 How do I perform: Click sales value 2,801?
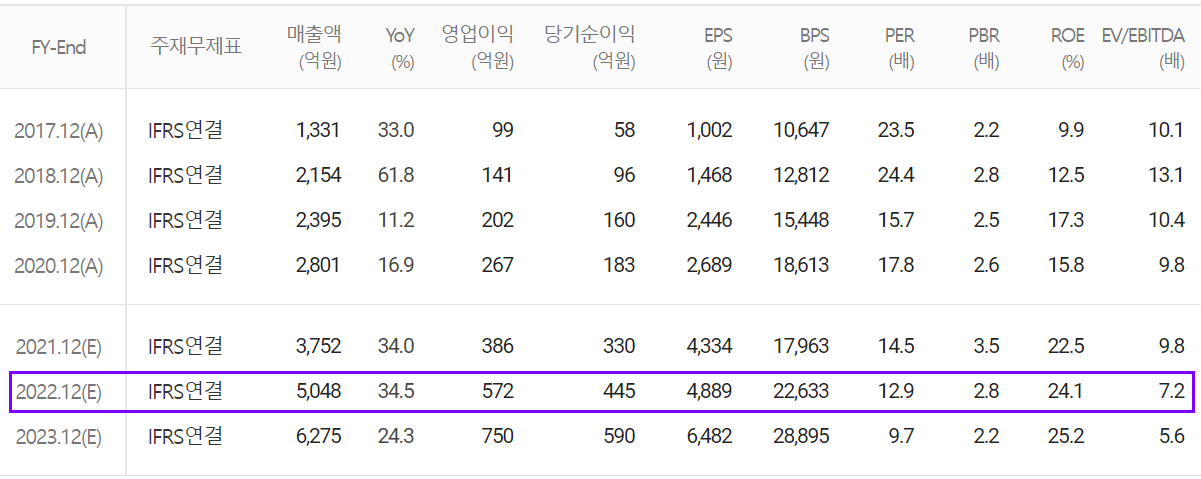pos(318,265)
